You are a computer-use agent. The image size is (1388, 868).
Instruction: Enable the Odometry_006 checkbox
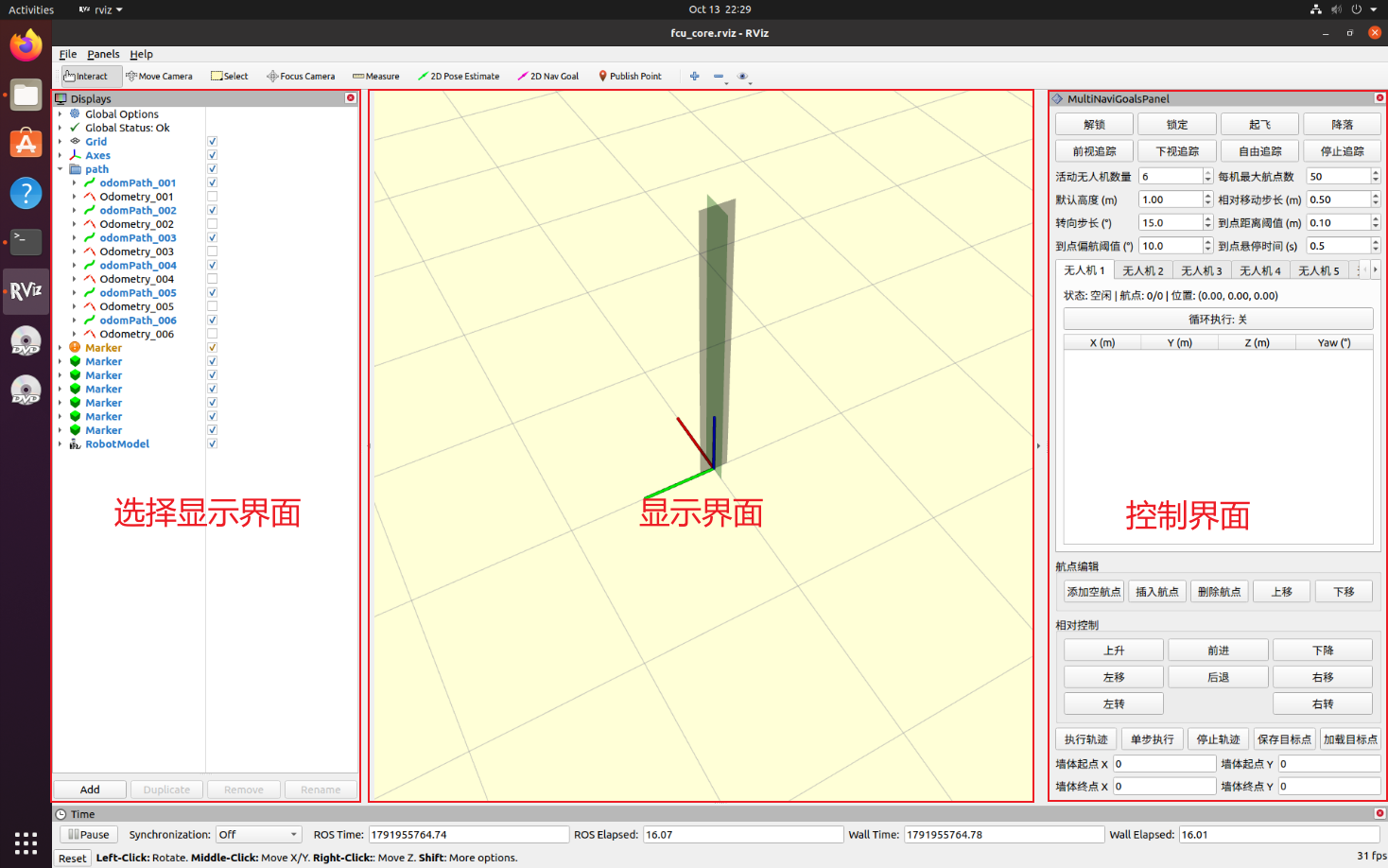(212, 334)
